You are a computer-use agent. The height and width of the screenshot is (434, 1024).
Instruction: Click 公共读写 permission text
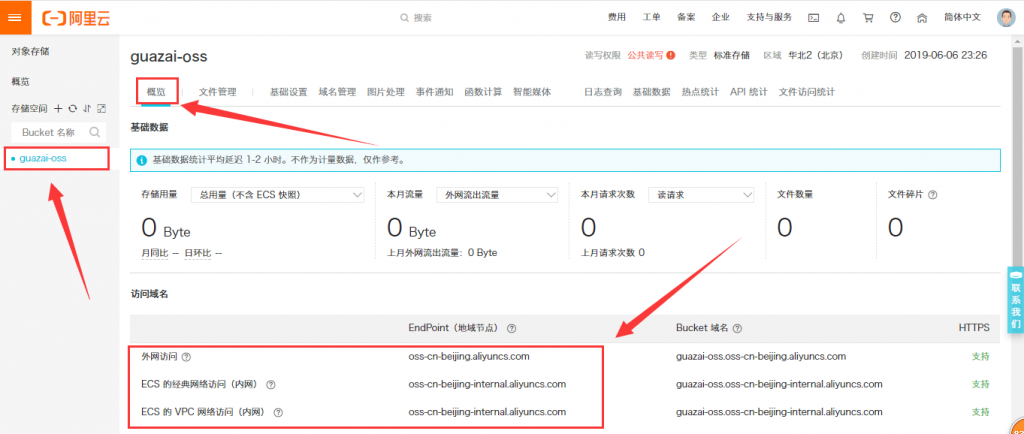click(x=645, y=55)
